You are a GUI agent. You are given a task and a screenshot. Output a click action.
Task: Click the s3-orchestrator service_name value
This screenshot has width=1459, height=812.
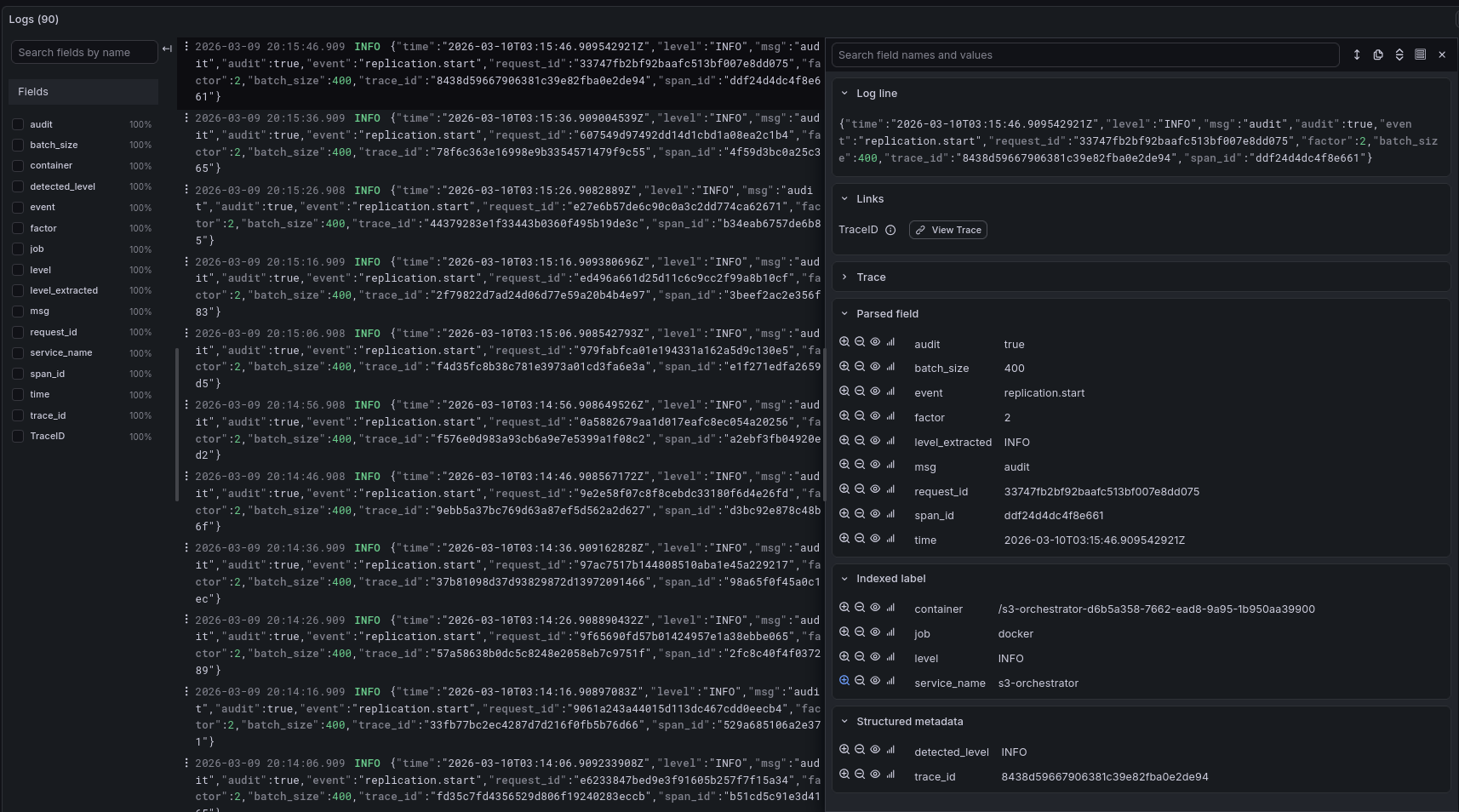click(x=1038, y=683)
